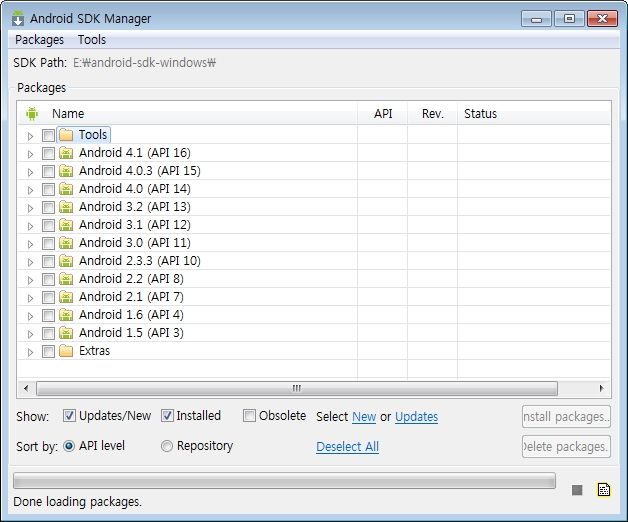Enable the Obsolete filter checkbox
This screenshot has width=628, height=522.
249,416
